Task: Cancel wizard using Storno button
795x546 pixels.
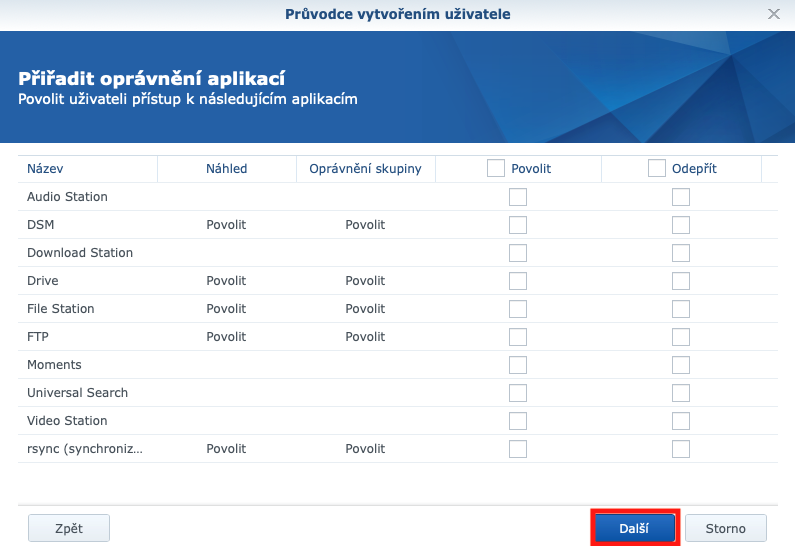Action: point(726,527)
